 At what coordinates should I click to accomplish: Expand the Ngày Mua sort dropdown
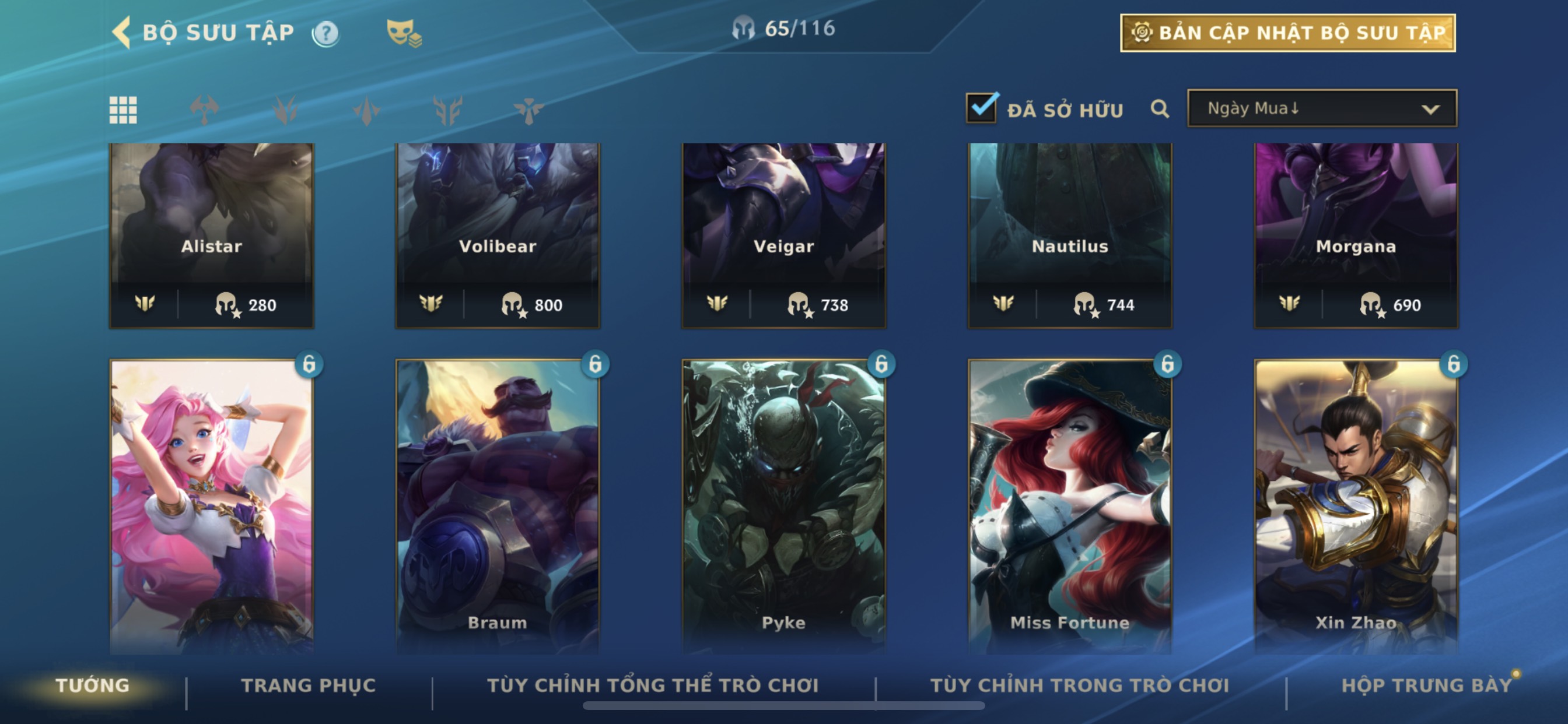pos(1322,108)
